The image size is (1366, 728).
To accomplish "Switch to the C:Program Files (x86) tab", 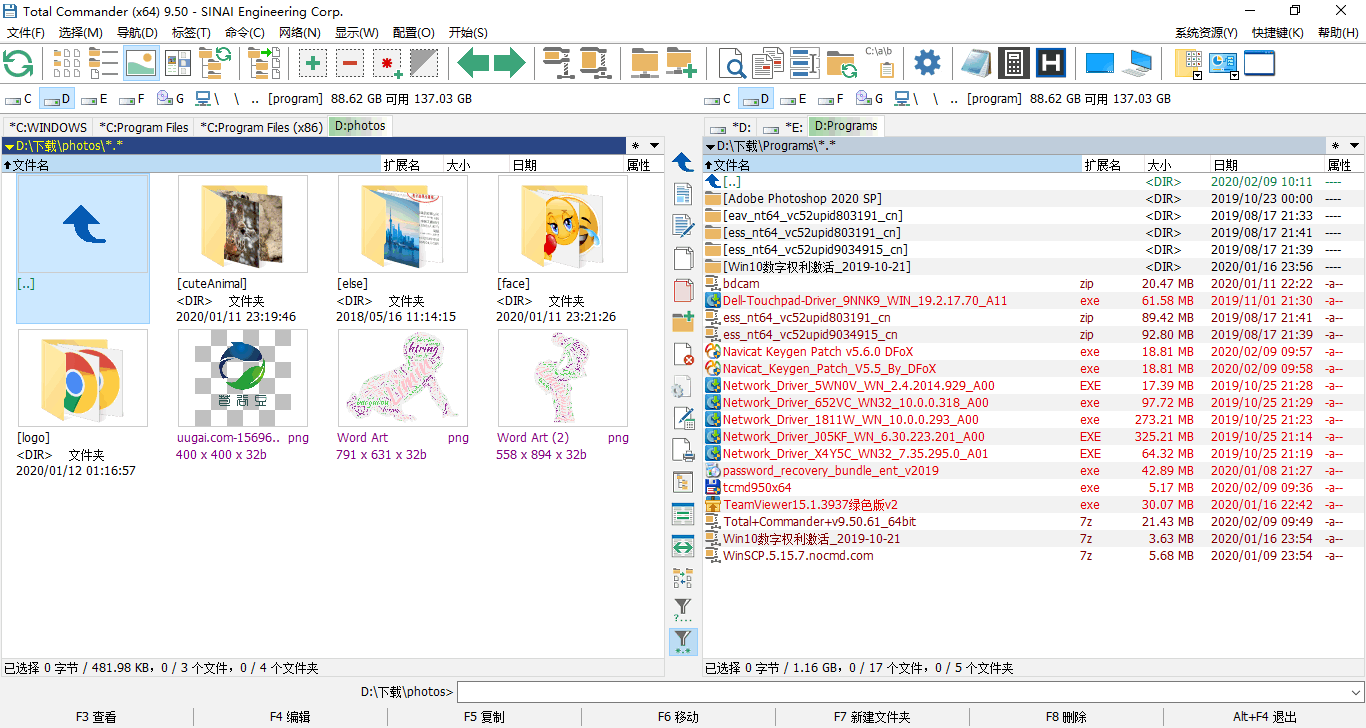I will (x=261, y=127).
